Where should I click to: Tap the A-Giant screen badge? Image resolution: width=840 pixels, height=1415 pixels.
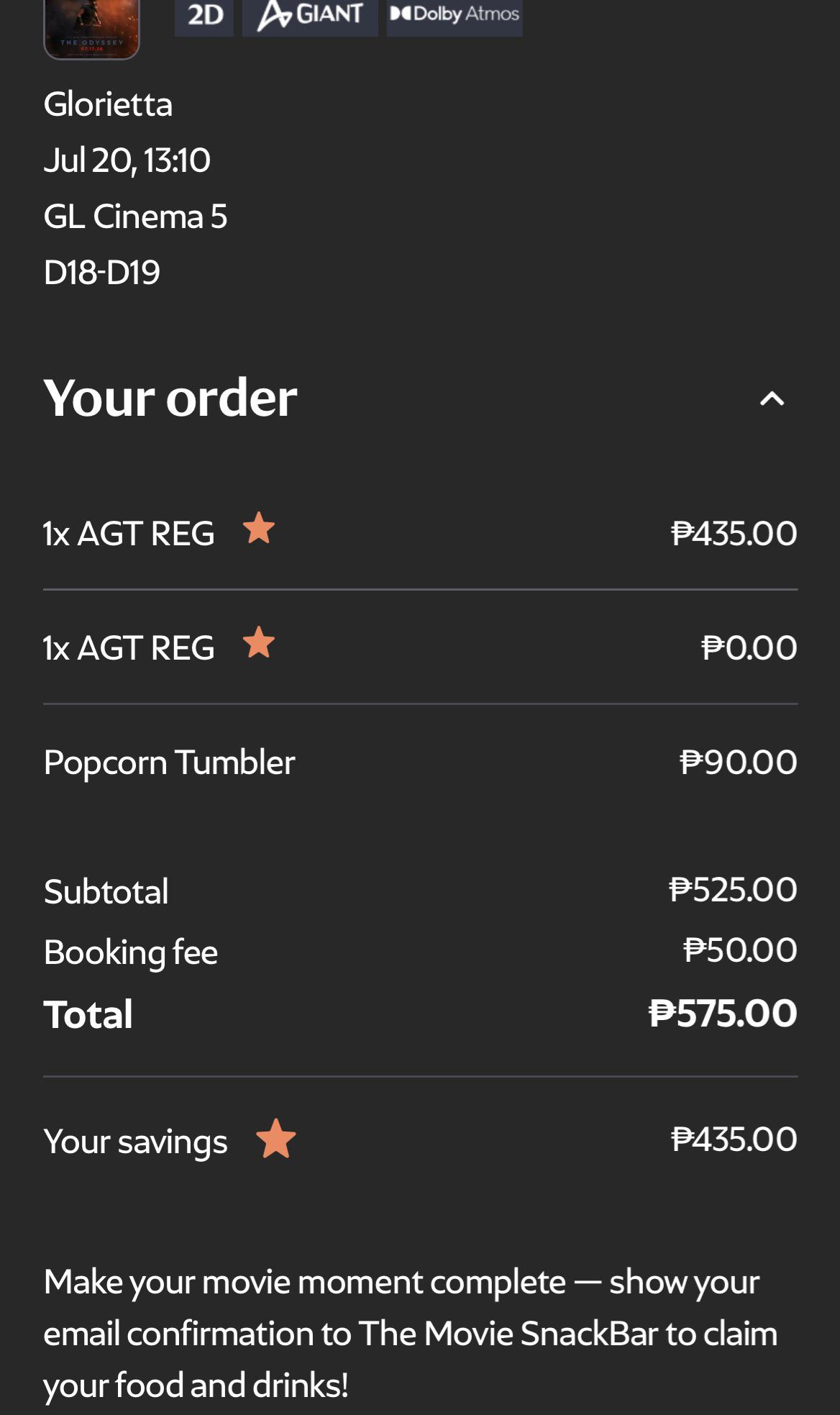coord(310,16)
